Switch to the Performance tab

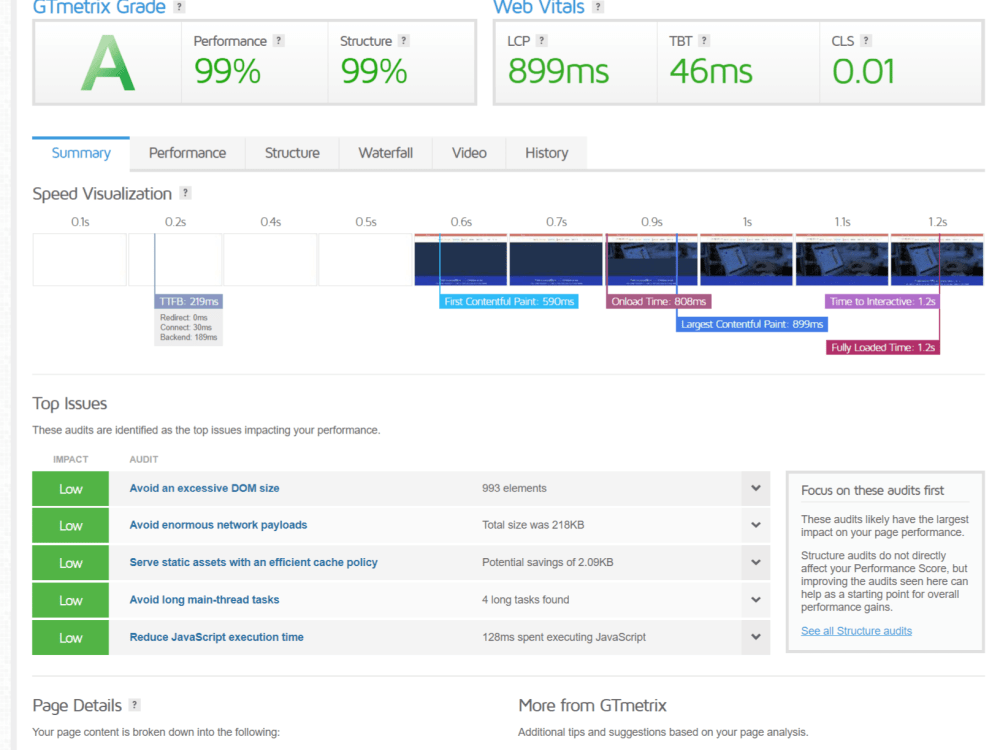[188, 153]
